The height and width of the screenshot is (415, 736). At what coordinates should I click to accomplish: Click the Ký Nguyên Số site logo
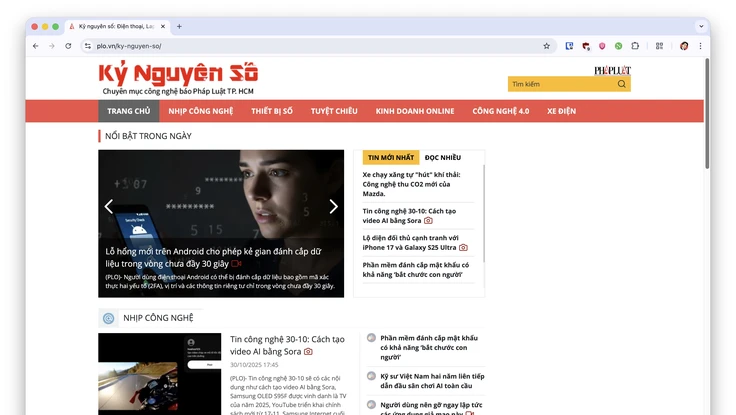(x=178, y=74)
